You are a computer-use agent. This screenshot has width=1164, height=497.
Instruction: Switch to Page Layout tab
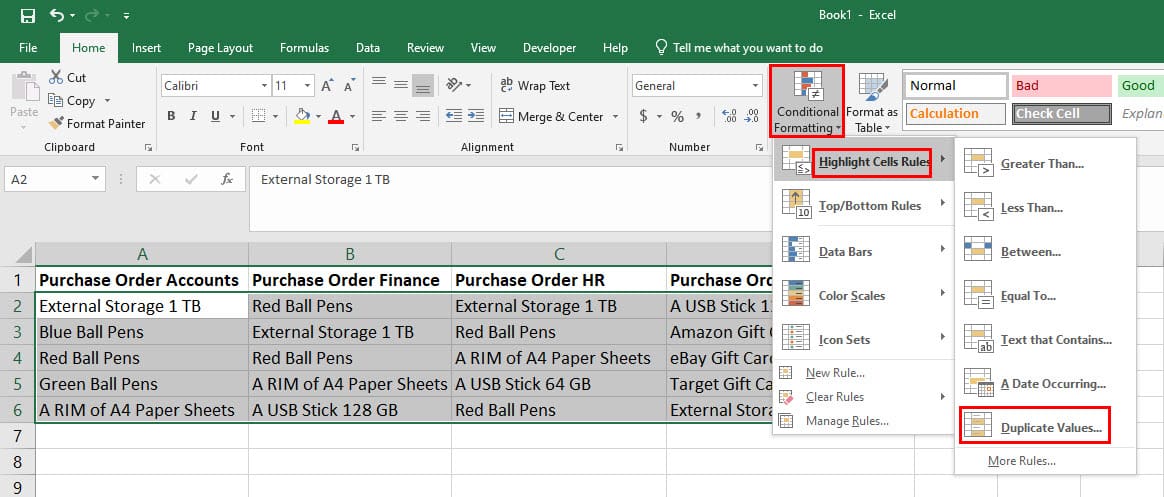(220, 48)
